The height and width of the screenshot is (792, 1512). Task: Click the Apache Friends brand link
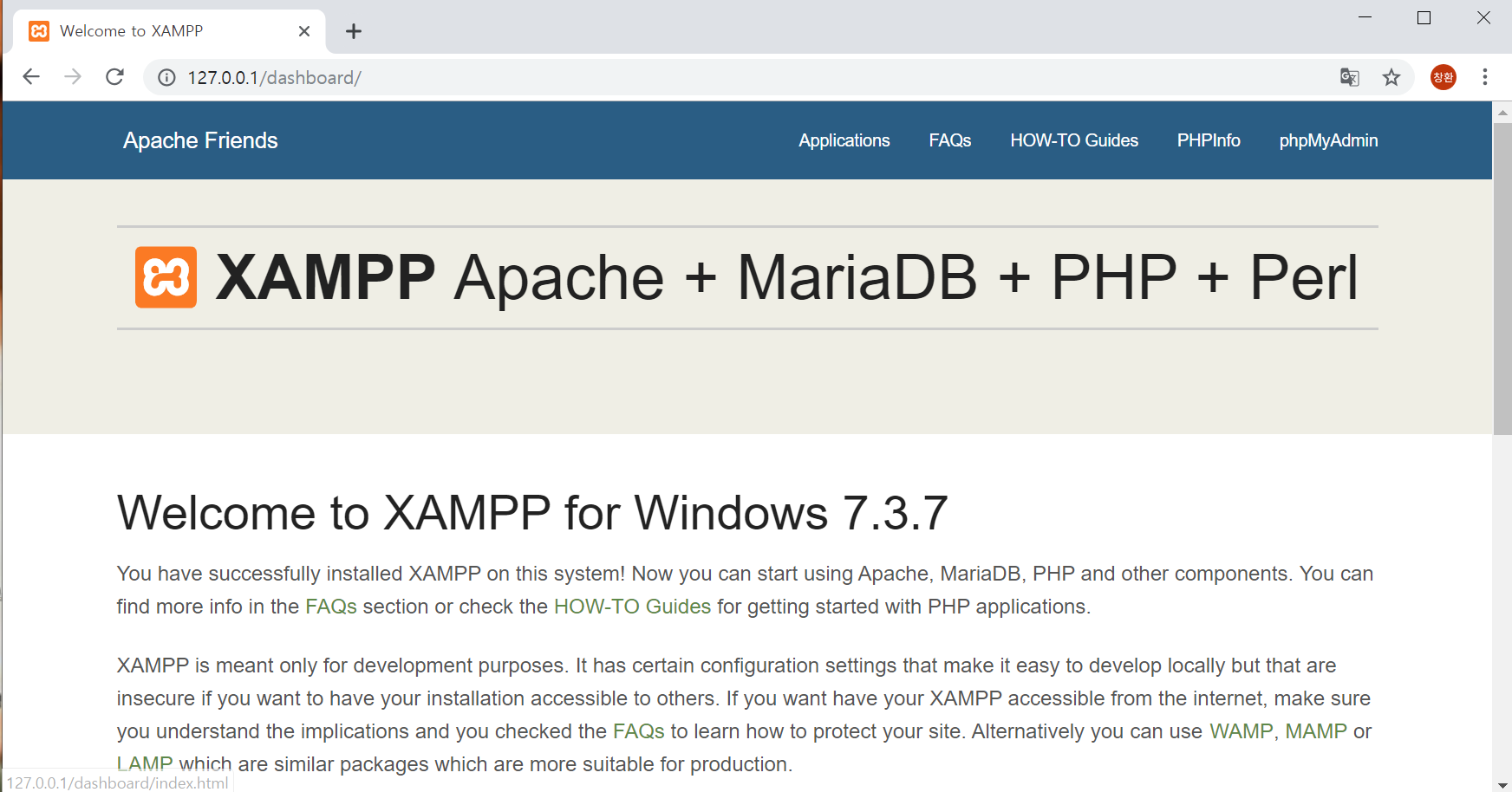coord(200,140)
